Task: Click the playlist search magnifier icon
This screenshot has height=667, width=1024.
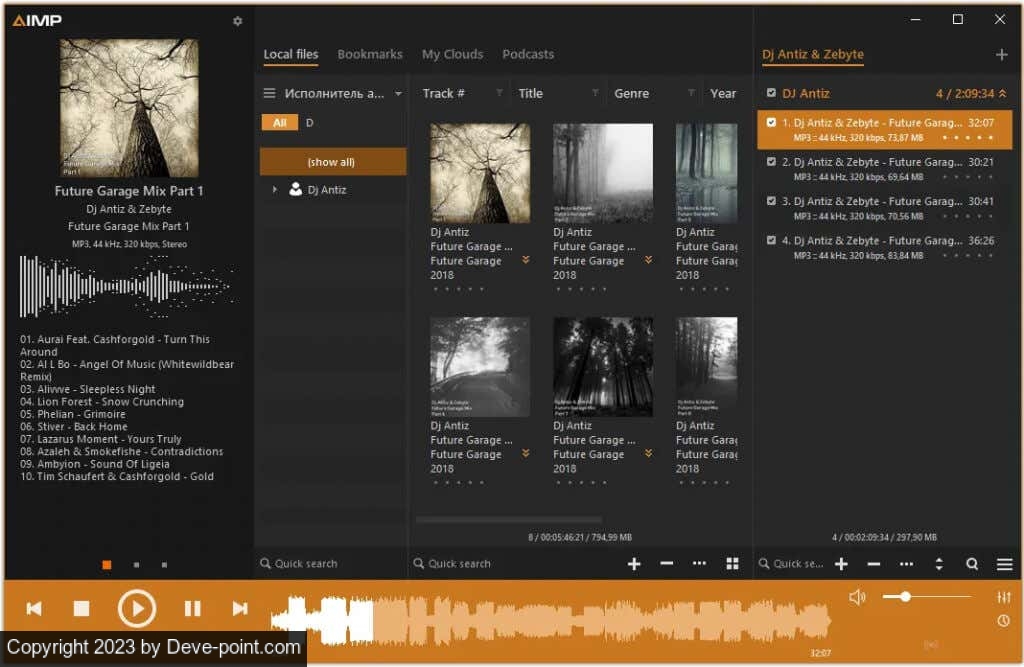Action: tap(972, 564)
